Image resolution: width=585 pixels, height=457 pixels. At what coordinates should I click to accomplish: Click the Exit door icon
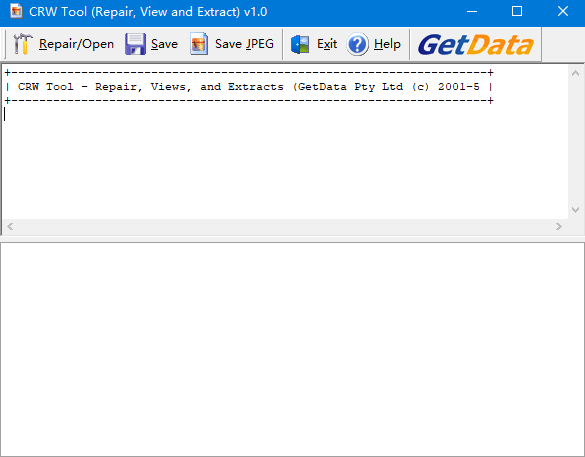pyautogui.click(x=300, y=44)
